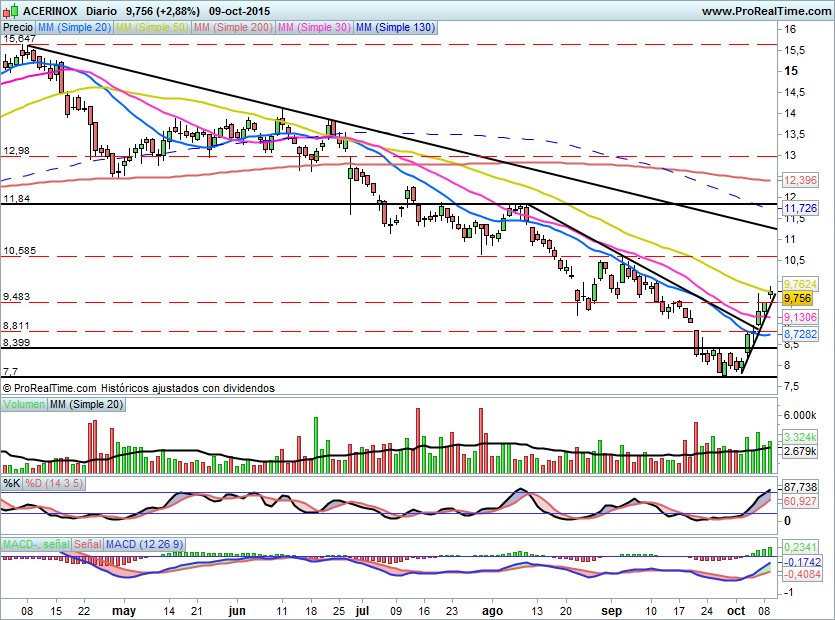Screen dimensions: 835x620
Task: Open the www.ProRealTime.com link
Action: coord(765,11)
